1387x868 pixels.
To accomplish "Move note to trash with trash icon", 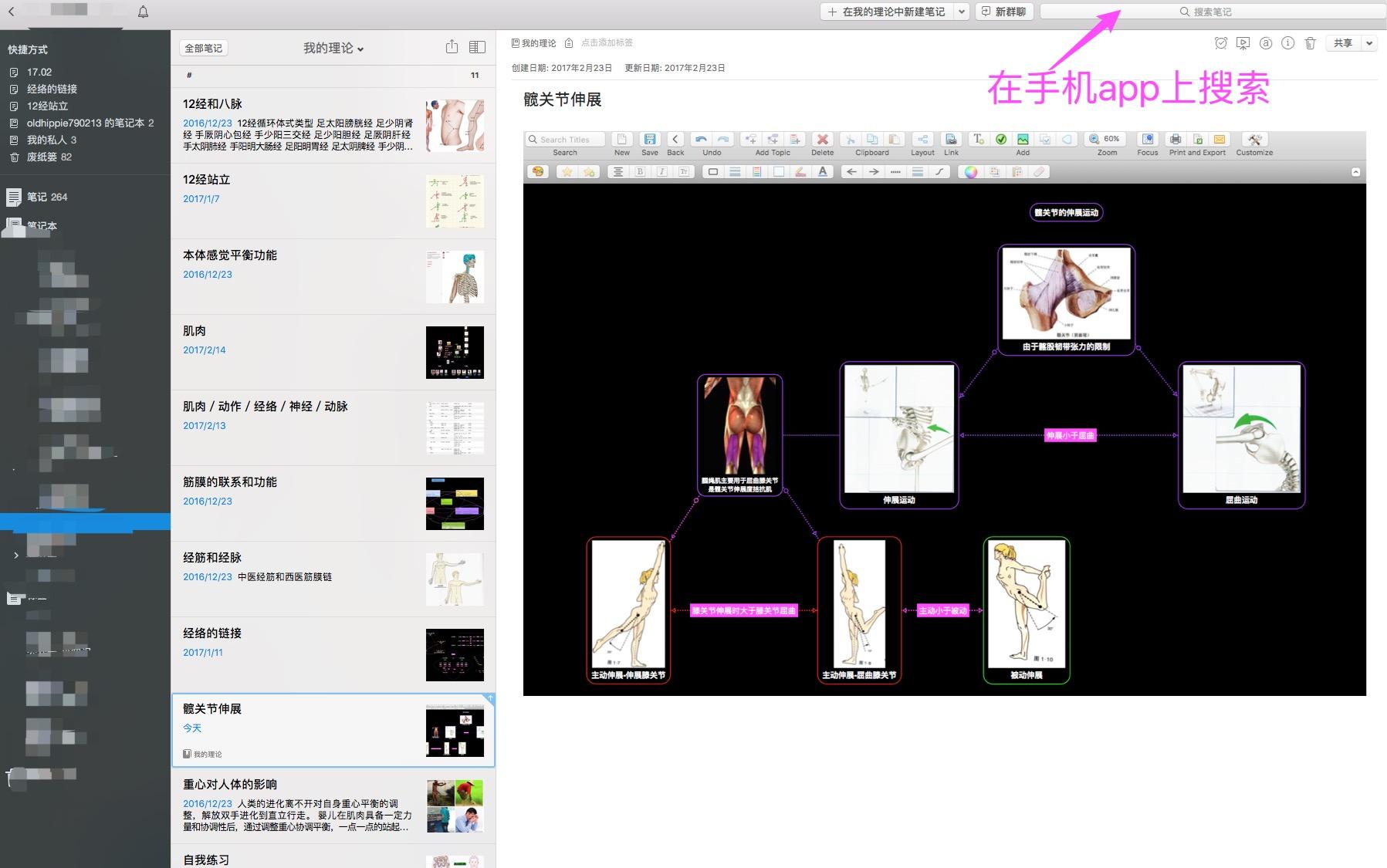I will (1310, 43).
